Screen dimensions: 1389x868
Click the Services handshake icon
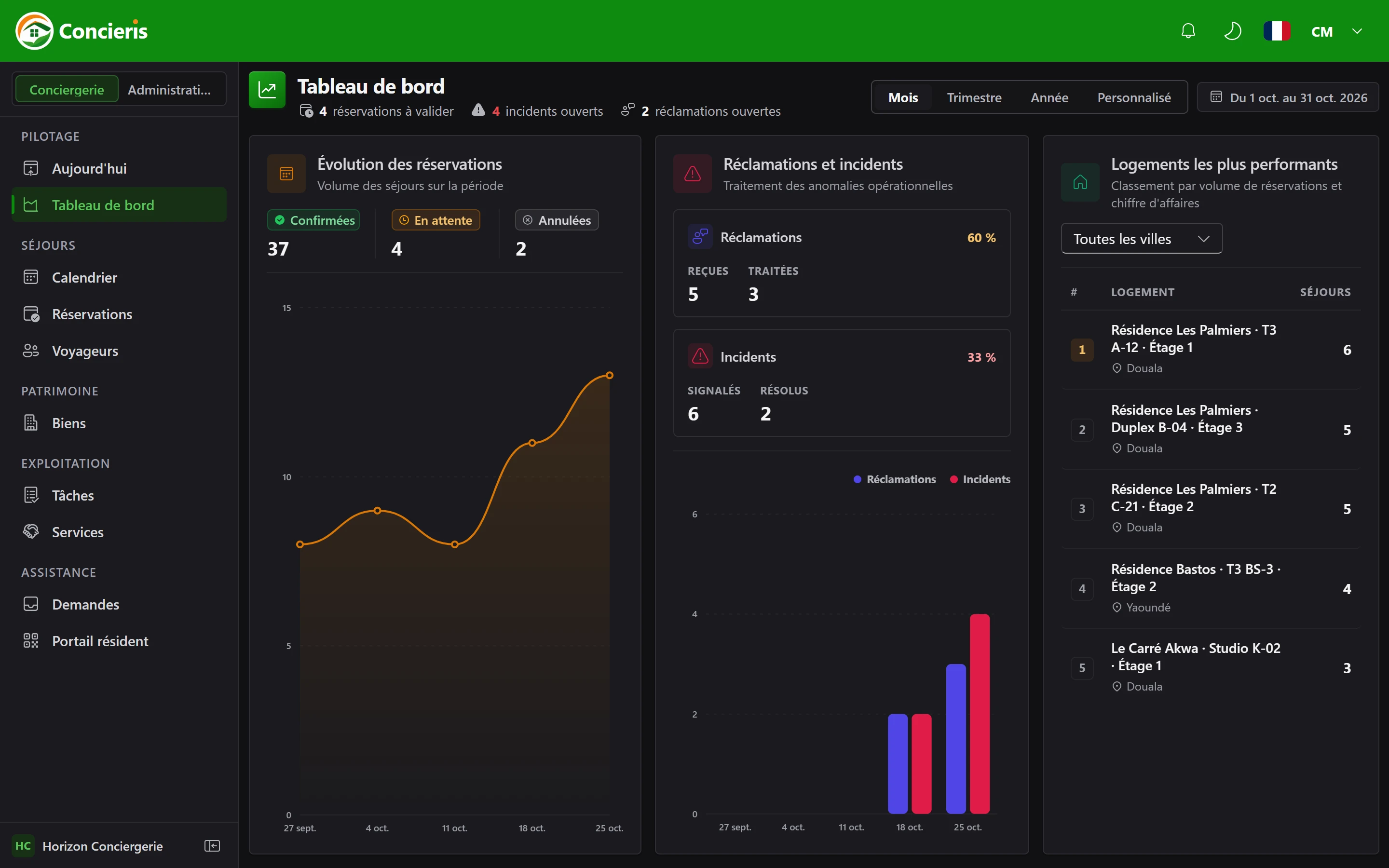tap(31, 532)
